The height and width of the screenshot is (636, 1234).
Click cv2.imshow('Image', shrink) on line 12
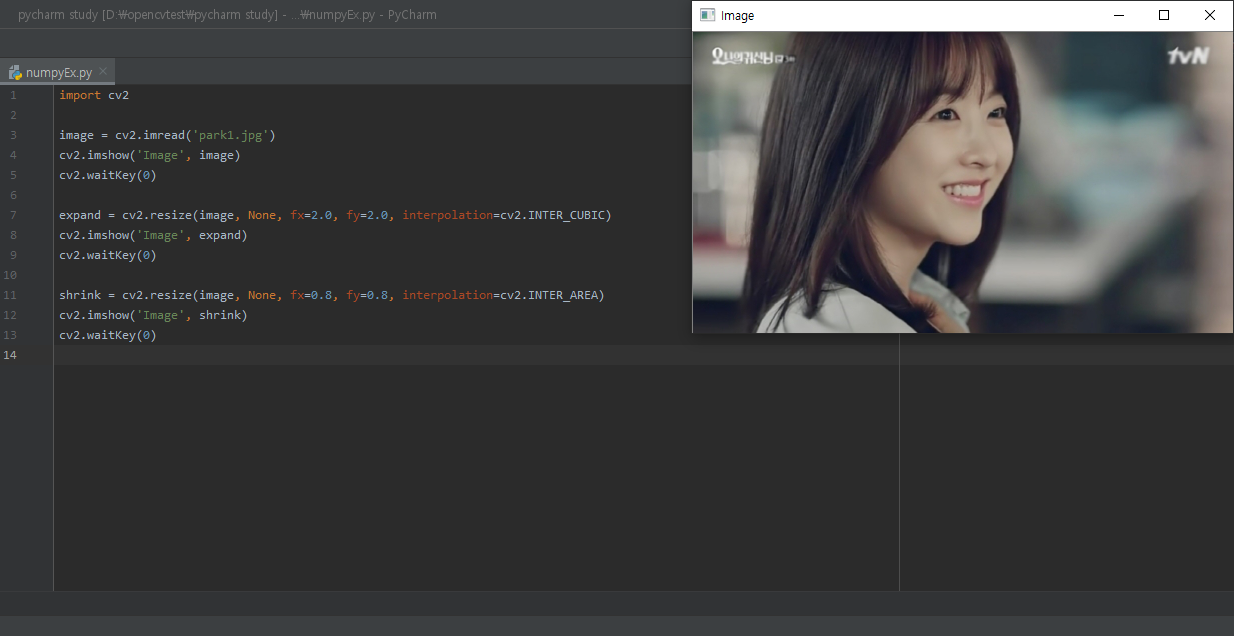pyautogui.click(x=153, y=315)
